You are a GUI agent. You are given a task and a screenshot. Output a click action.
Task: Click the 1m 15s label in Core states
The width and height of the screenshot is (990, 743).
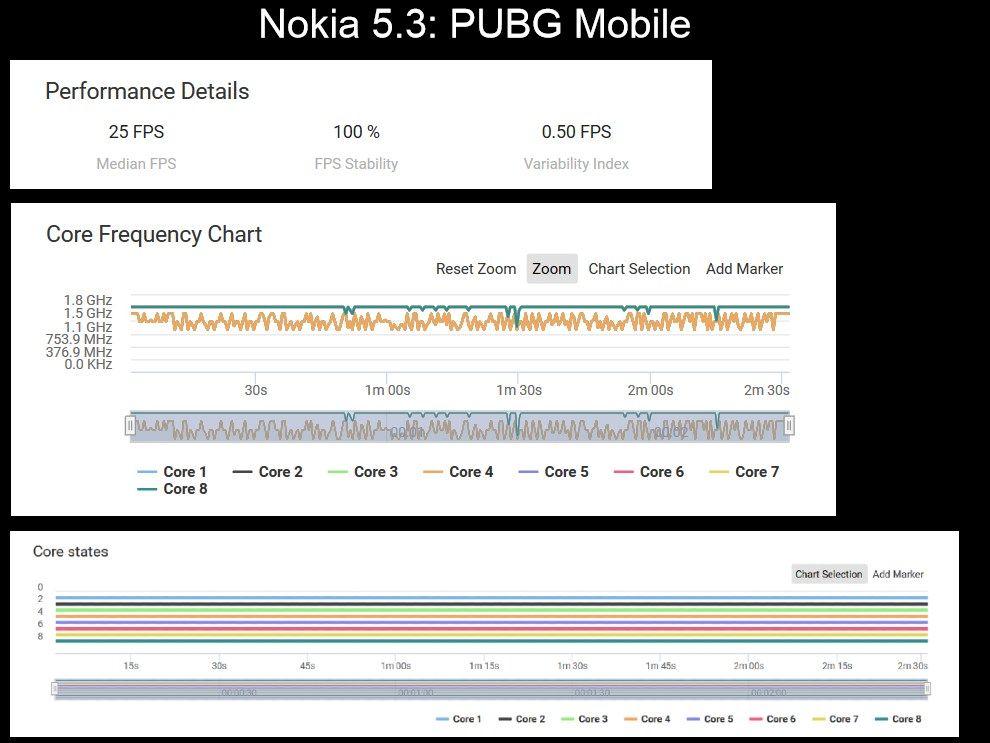tap(484, 666)
